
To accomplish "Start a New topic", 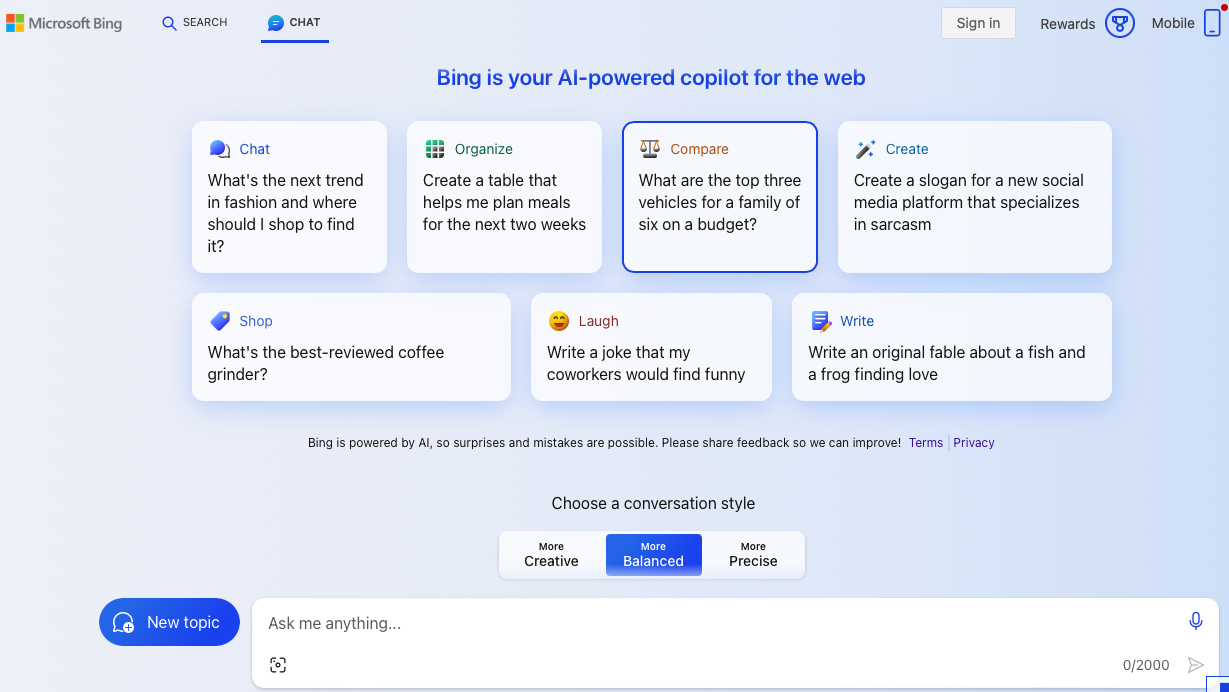I will (x=169, y=623).
